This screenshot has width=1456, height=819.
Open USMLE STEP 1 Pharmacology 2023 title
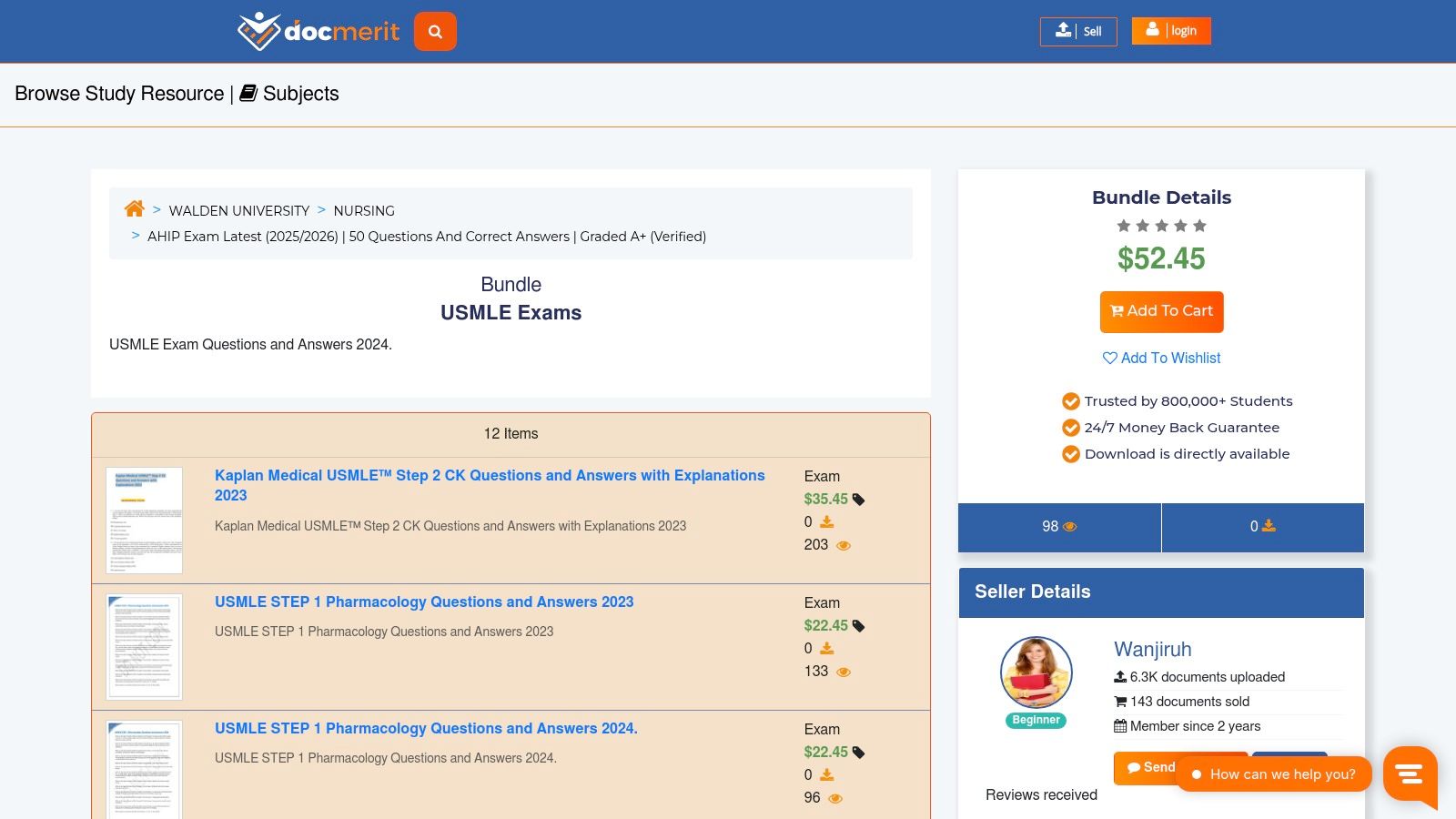click(x=424, y=602)
